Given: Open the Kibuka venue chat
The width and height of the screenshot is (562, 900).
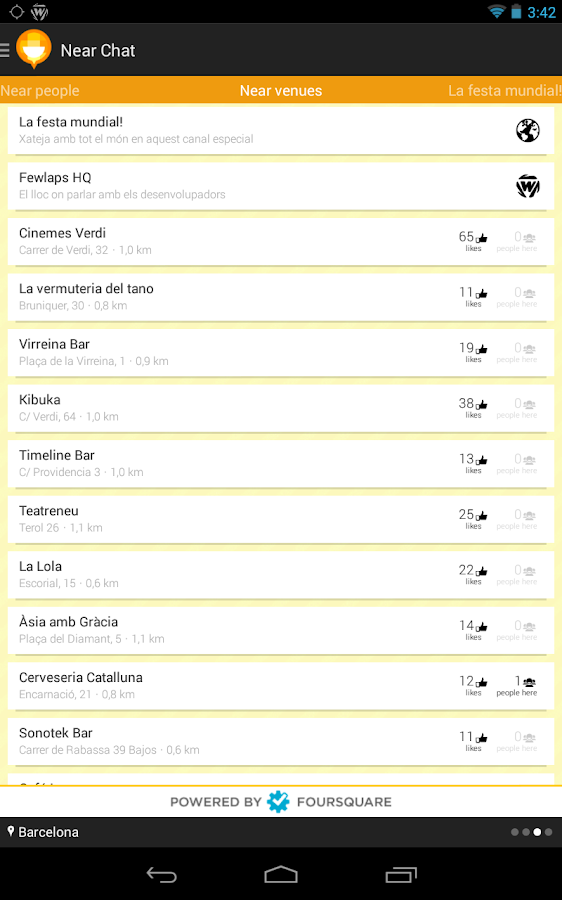Looking at the screenshot, I should tap(281, 408).
